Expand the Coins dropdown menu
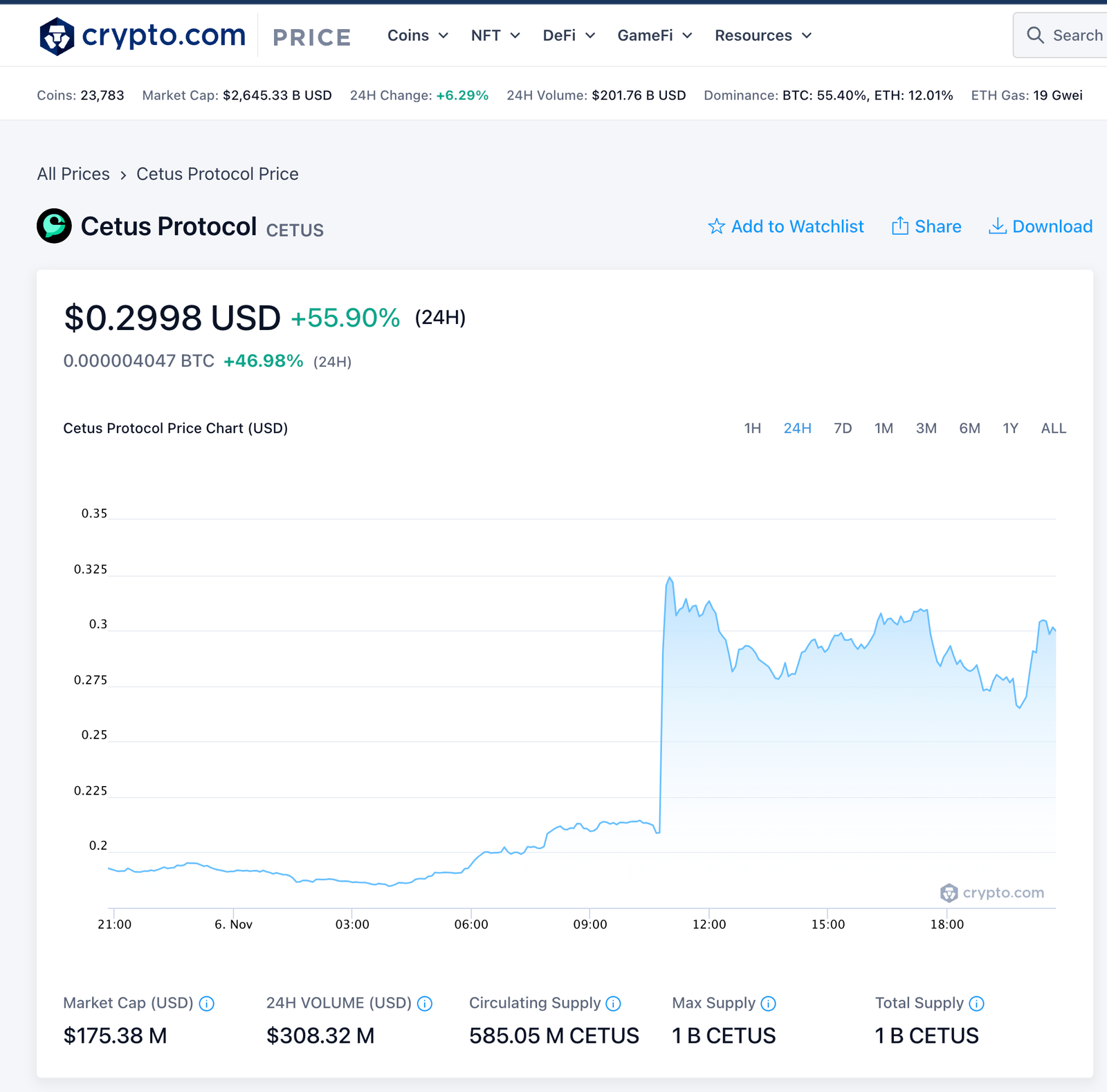 (x=417, y=35)
